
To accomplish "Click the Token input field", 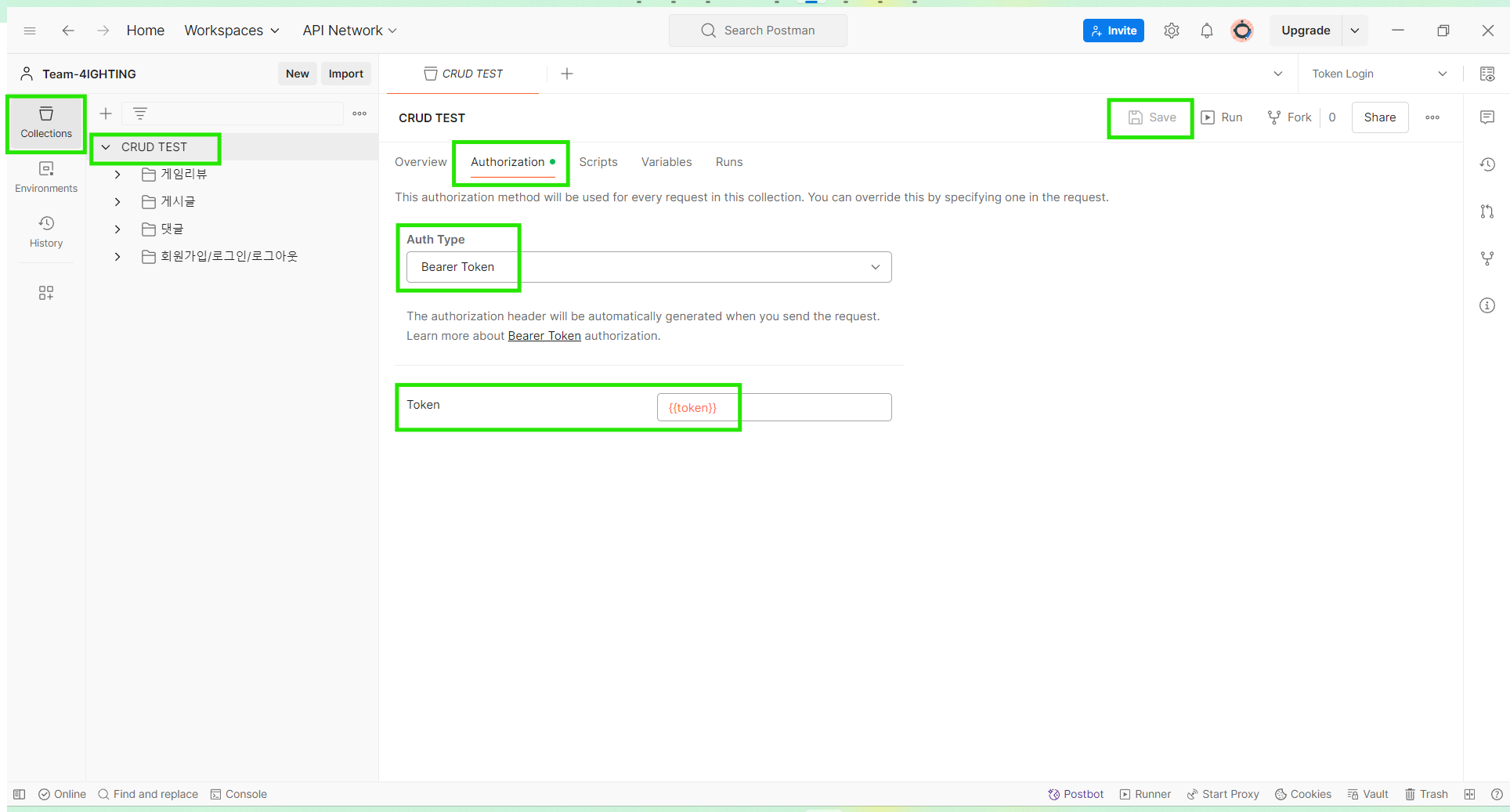I will pyautogui.click(x=774, y=407).
